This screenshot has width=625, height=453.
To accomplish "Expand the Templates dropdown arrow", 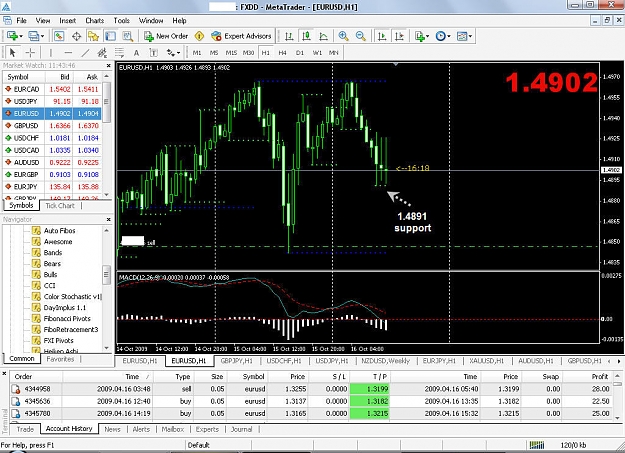I will pos(470,36).
